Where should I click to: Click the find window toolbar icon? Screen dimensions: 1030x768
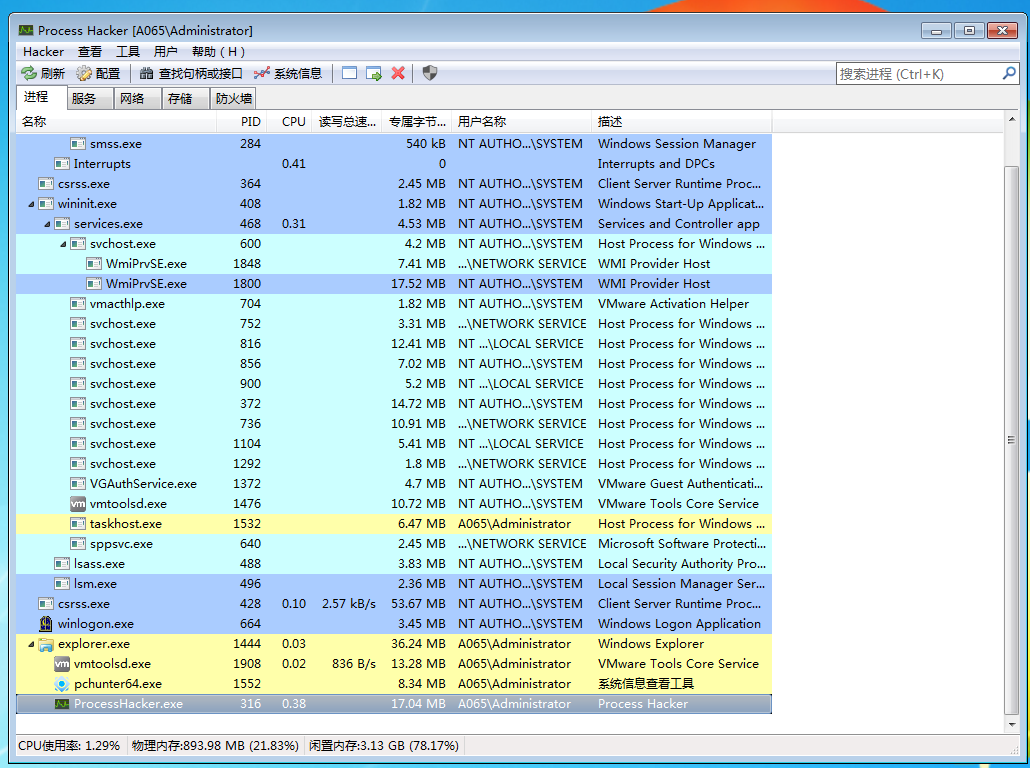click(349, 74)
